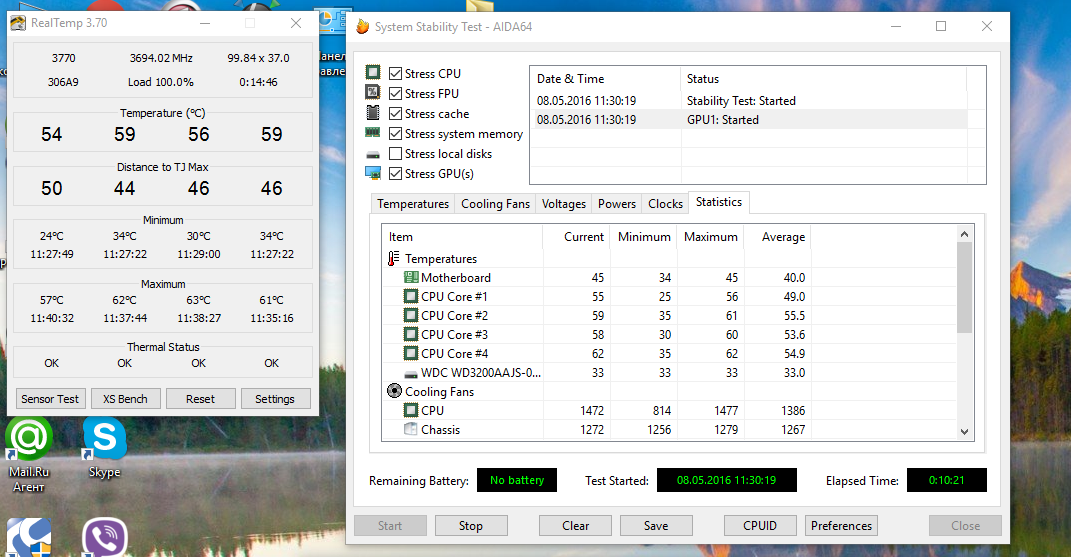The width and height of the screenshot is (1071, 557).
Task: Switch to the Cooling Fans tab
Action: (495, 204)
